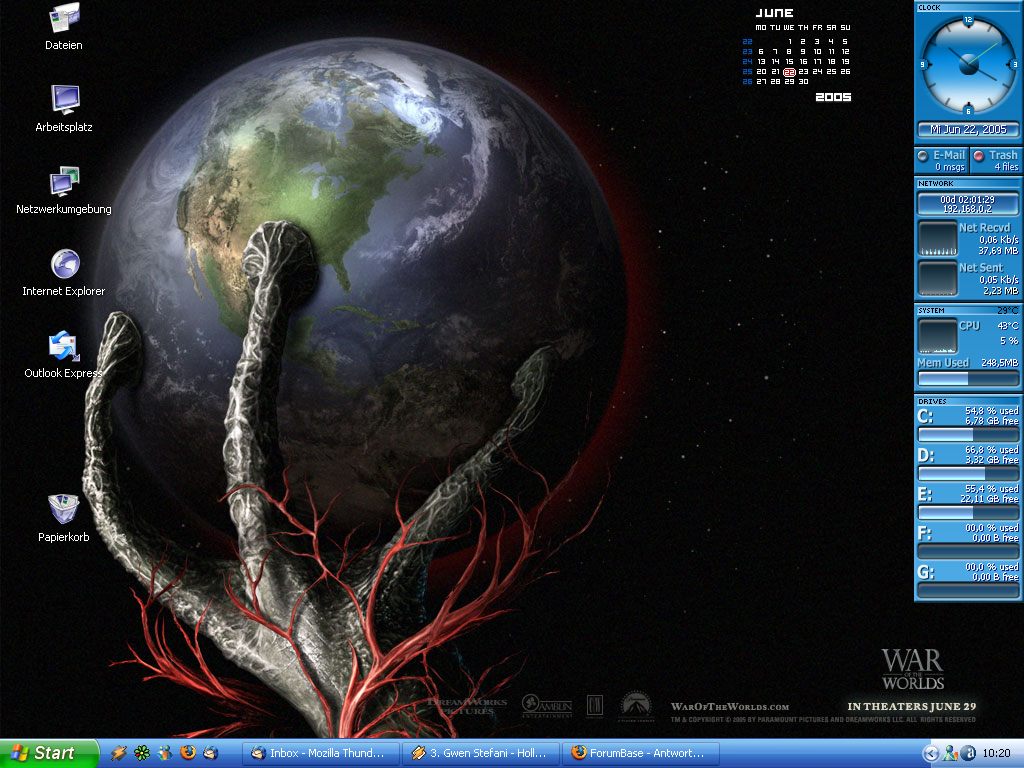
Task: Click the Net Sent graph
Action: coord(938,279)
